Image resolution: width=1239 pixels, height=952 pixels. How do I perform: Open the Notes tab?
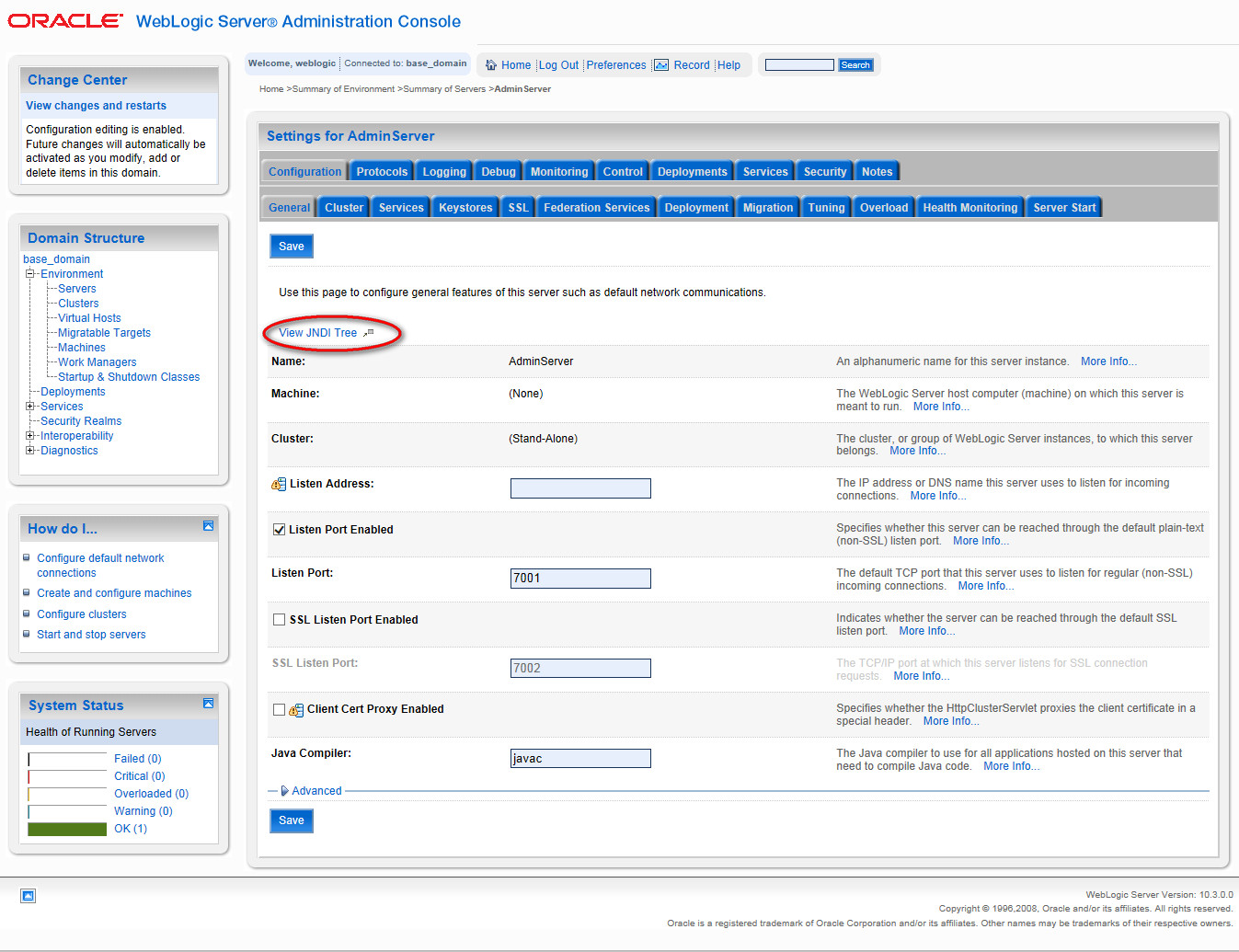pos(877,172)
